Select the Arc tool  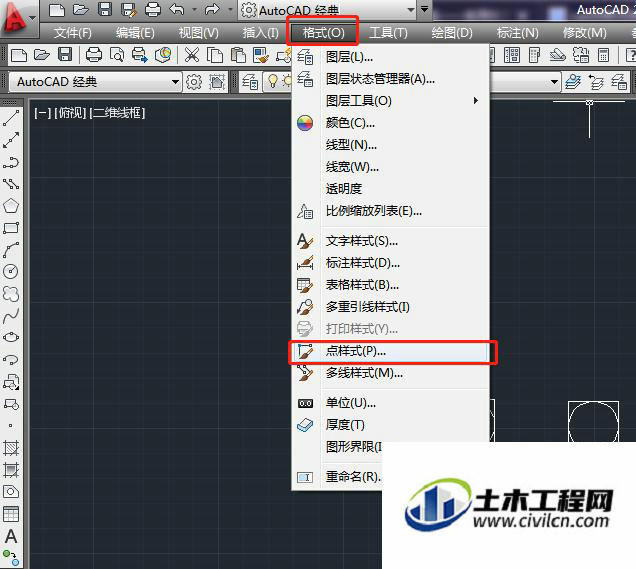(11, 250)
